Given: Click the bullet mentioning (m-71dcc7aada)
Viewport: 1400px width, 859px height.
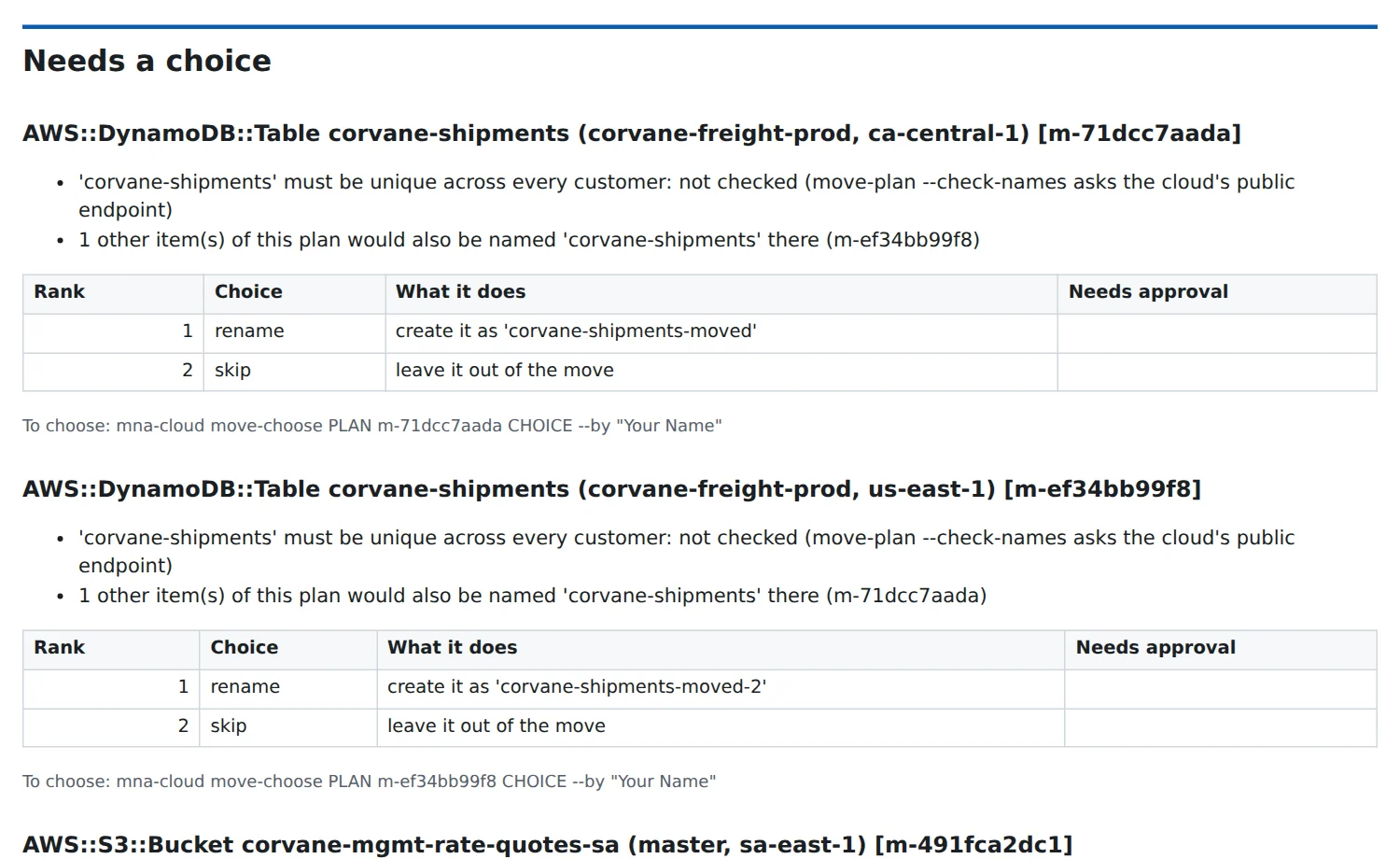Looking at the screenshot, I should coord(533,596).
